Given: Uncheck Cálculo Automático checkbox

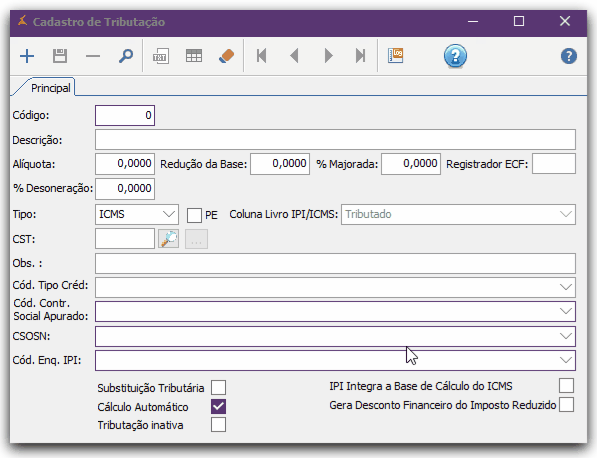Looking at the screenshot, I should click(x=219, y=406).
